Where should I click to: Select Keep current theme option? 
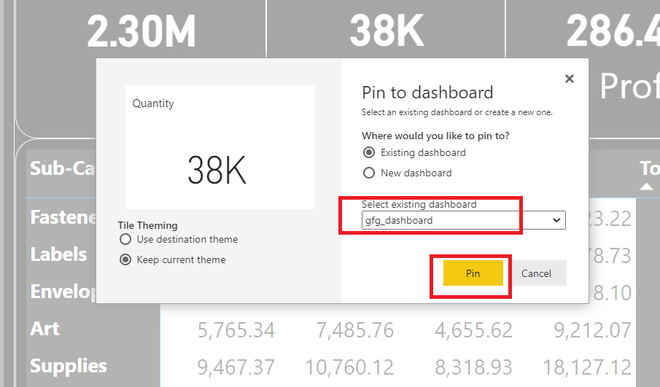(x=125, y=259)
